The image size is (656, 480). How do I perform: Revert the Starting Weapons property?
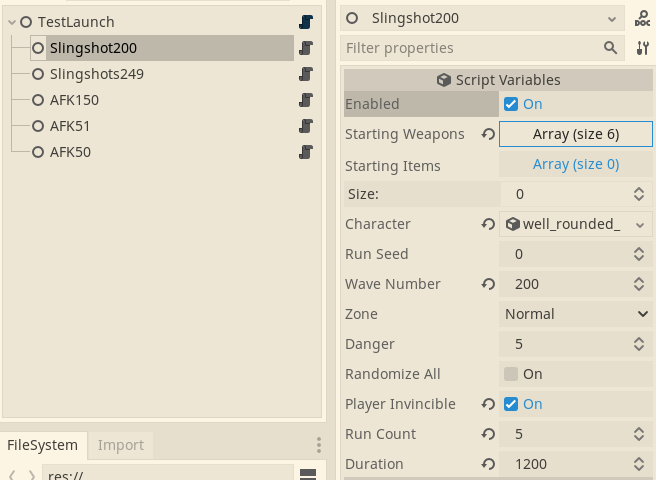click(x=488, y=134)
